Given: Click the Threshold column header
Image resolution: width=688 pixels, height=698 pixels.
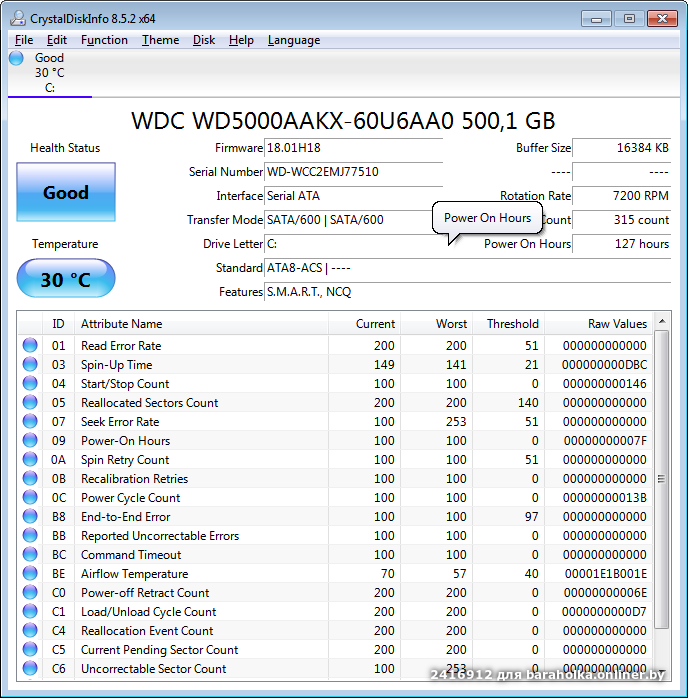Looking at the screenshot, I should 508,324.
